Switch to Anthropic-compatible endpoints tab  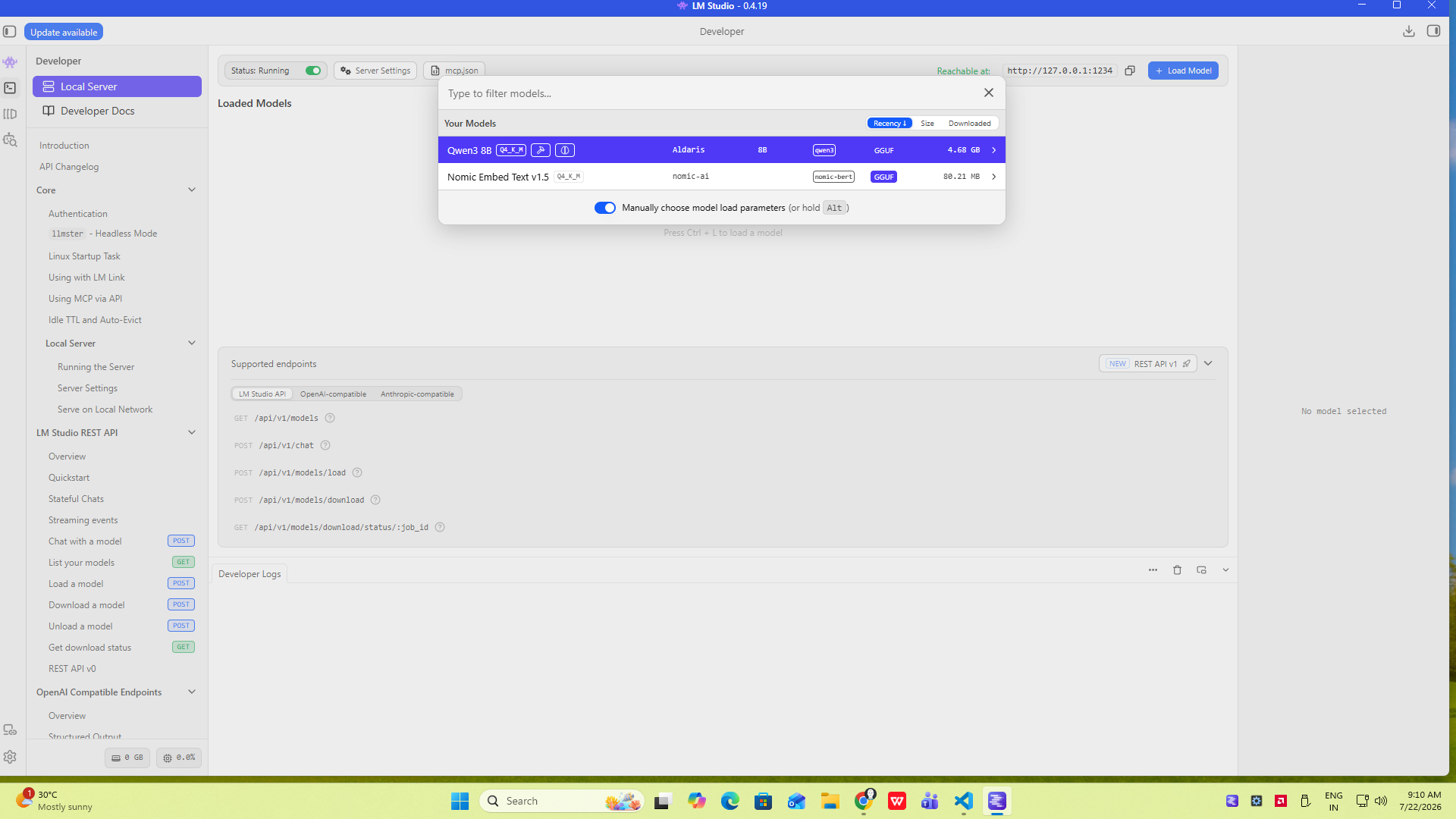[x=417, y=394]
